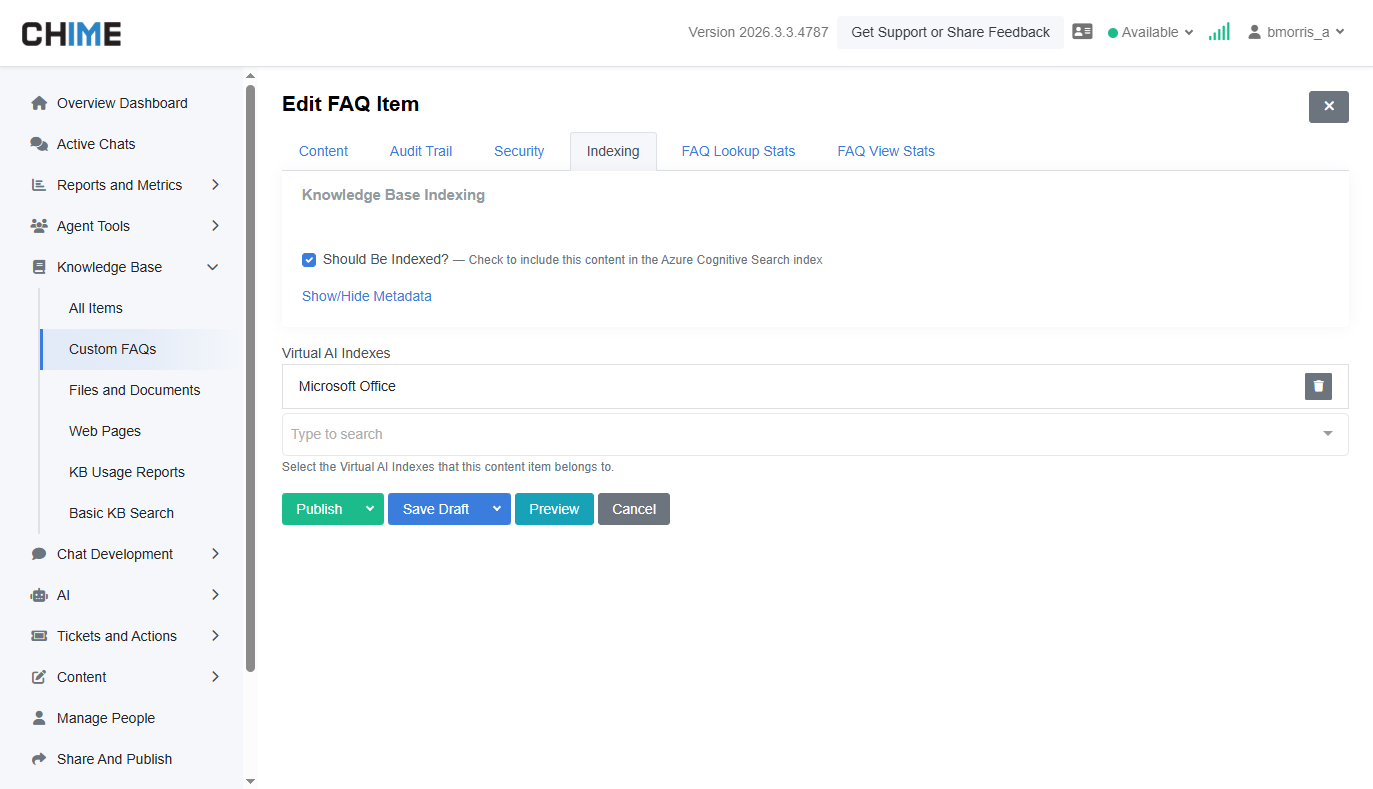Open Share And Publish in the sidebar
The width and height of the screenshot is (1373, 789).
click(114, 759)
